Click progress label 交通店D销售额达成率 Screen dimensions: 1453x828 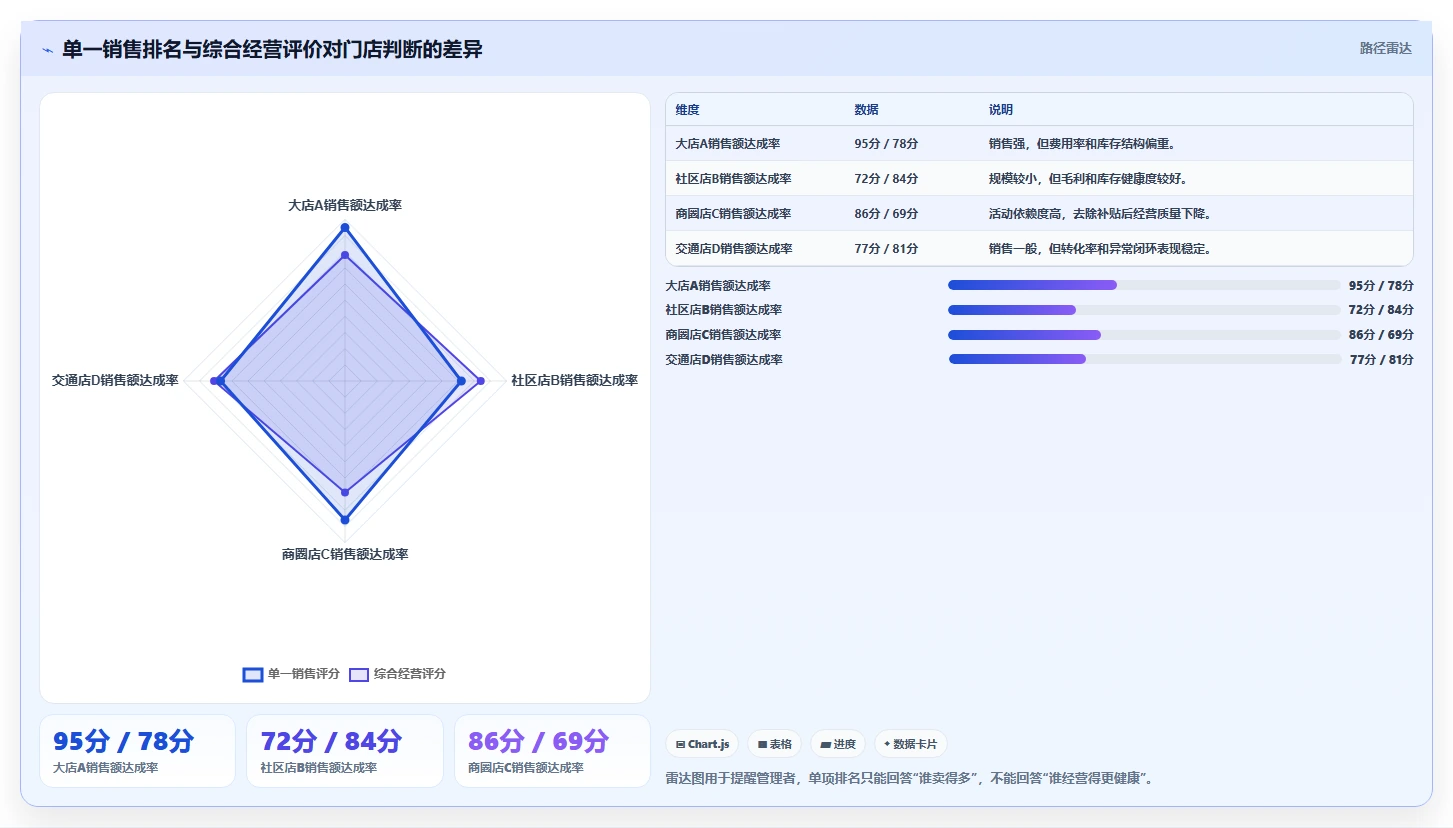pyautogui.click(x=724, y=360)
